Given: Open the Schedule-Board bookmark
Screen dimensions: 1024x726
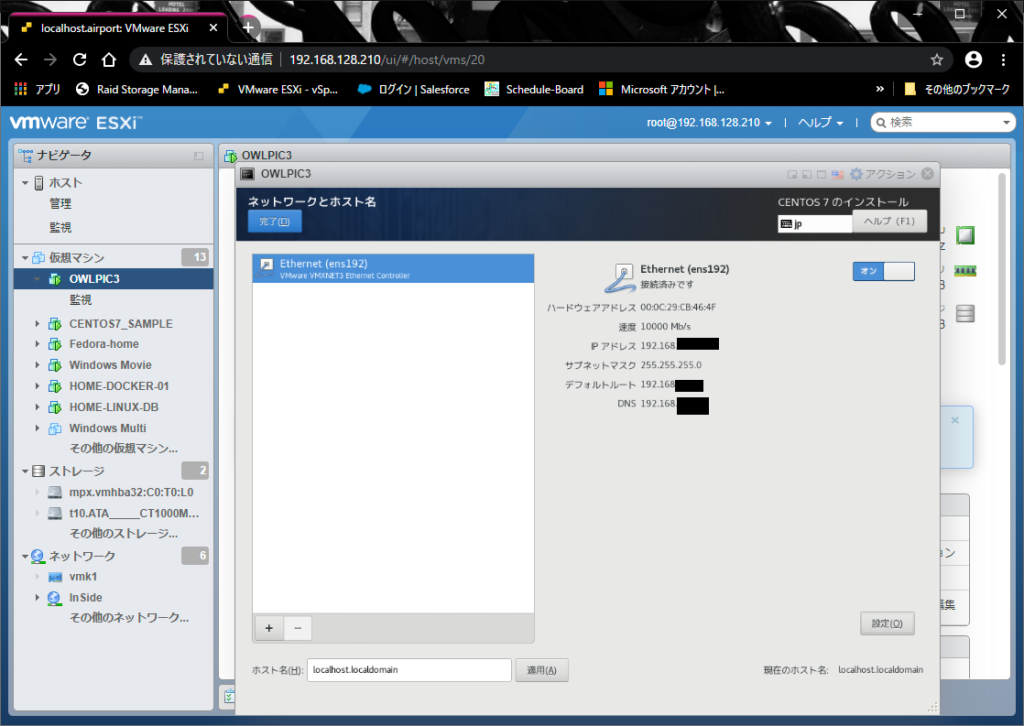Looking at the screenshot, I should [534, 89].
